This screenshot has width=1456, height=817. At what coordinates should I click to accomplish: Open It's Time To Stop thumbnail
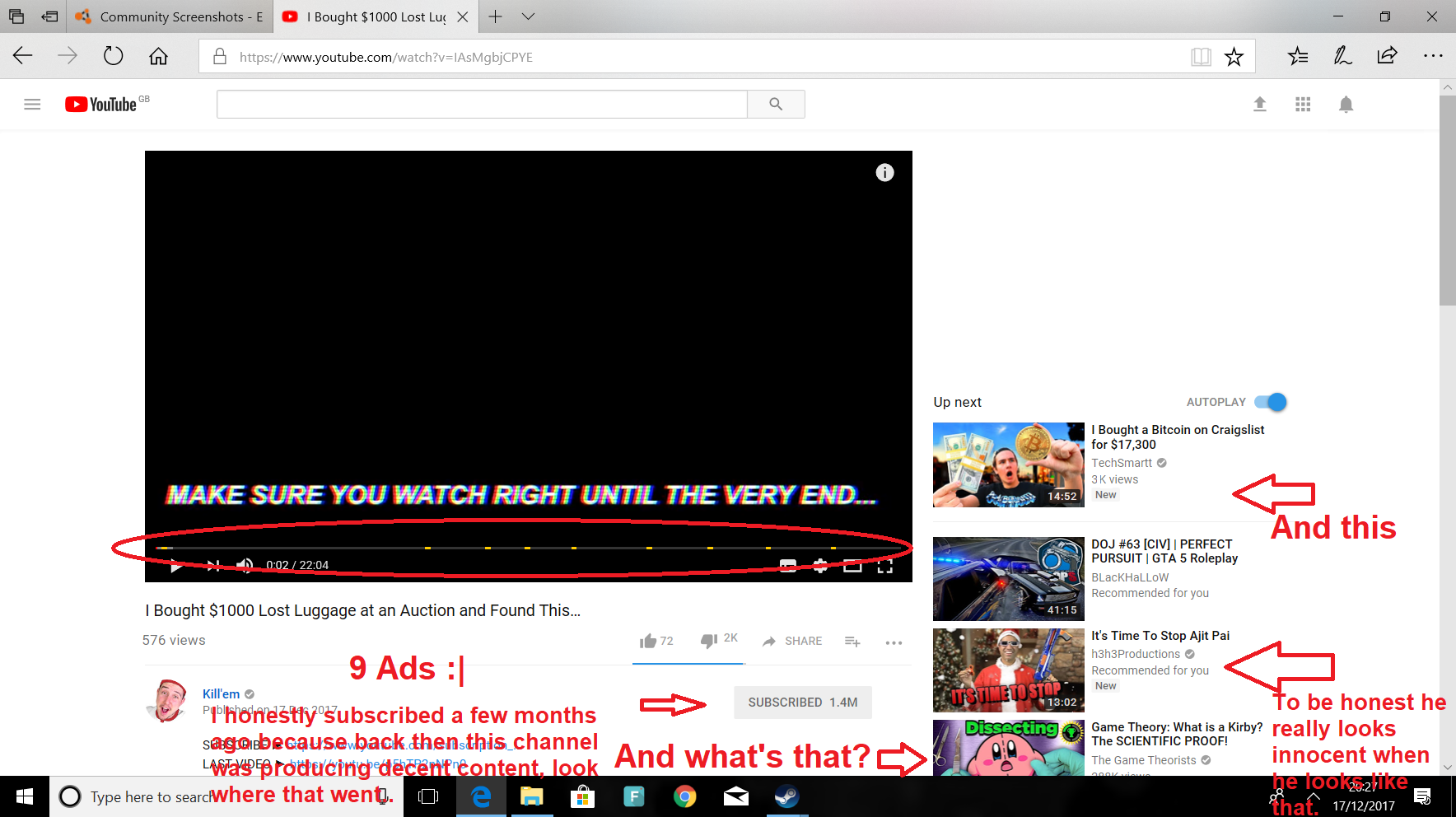[1008, 670]
